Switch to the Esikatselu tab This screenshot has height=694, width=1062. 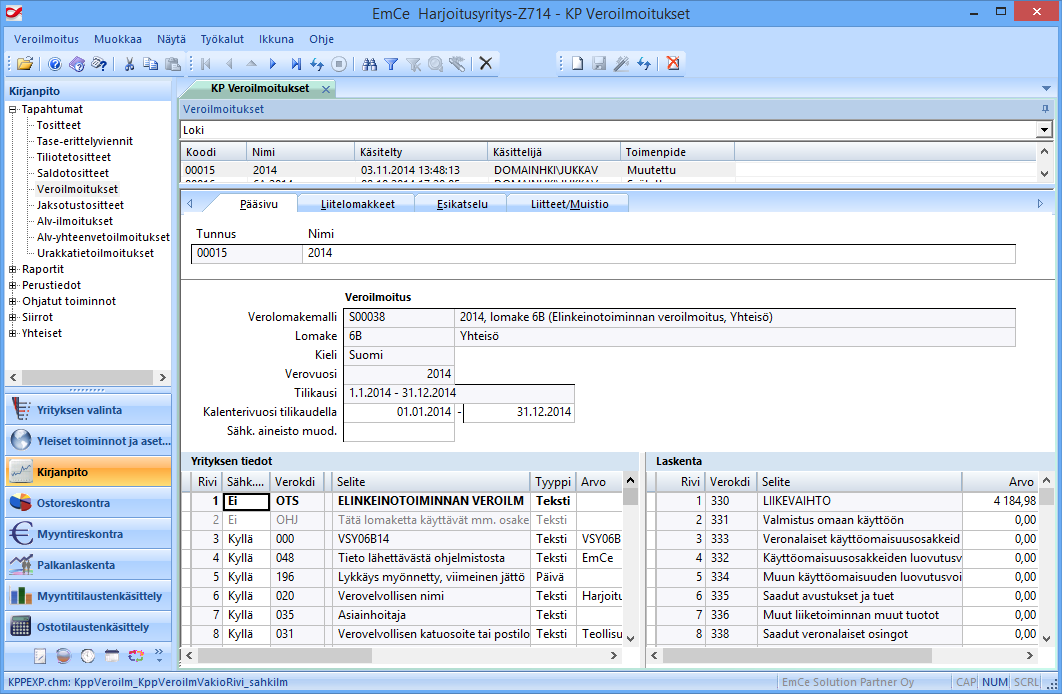click(x=462, y=204)
